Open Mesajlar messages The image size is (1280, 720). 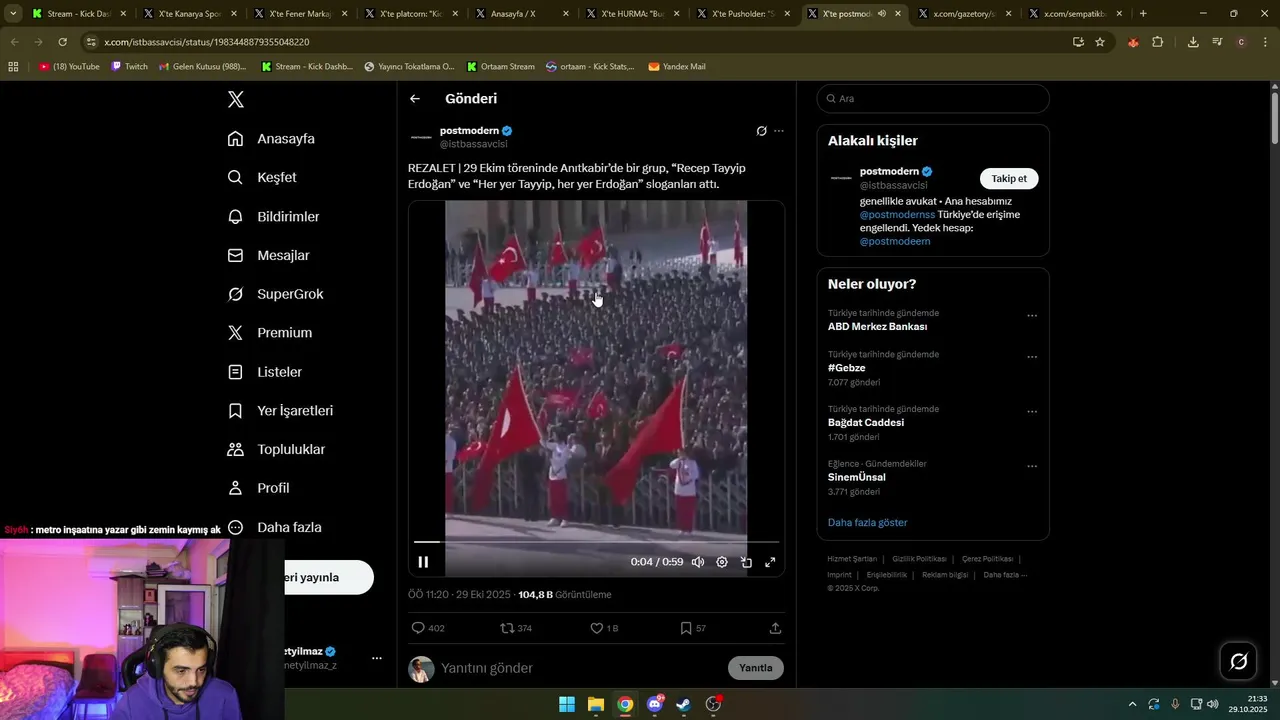coord(268,255)
